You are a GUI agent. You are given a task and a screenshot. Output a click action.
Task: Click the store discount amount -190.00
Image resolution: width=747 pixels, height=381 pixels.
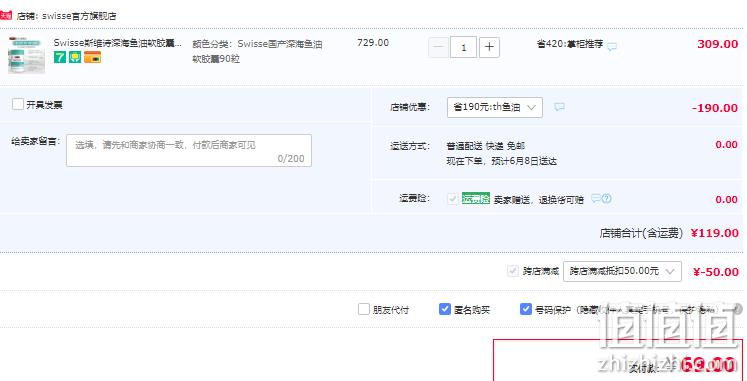(x=715, y=108)
